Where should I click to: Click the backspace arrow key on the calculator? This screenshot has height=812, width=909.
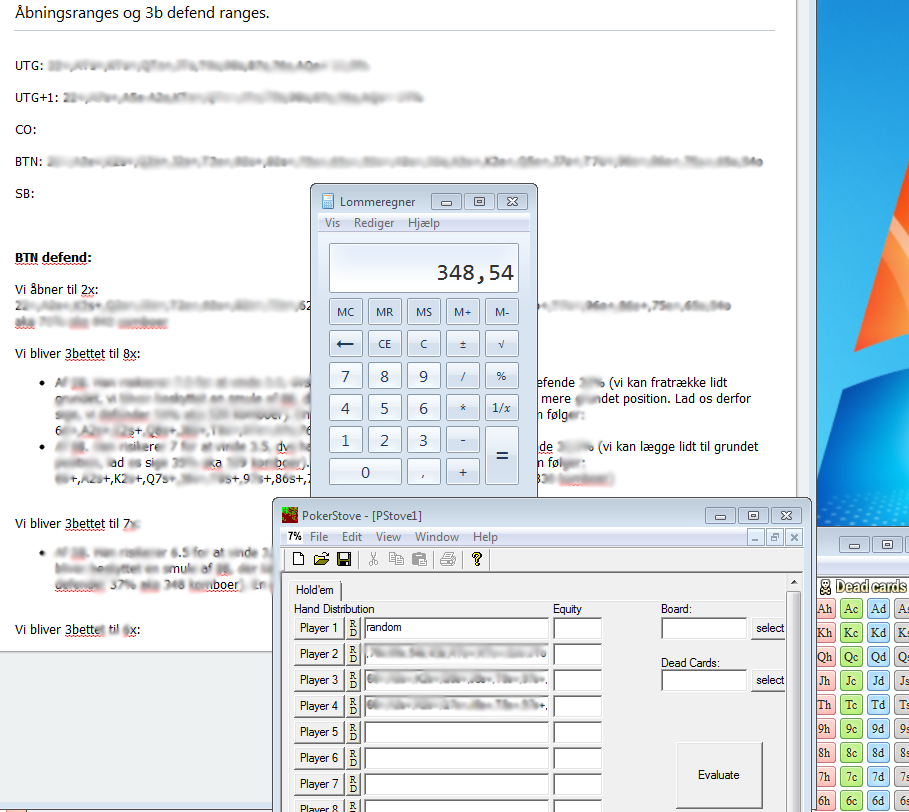(x=346, y=344)
